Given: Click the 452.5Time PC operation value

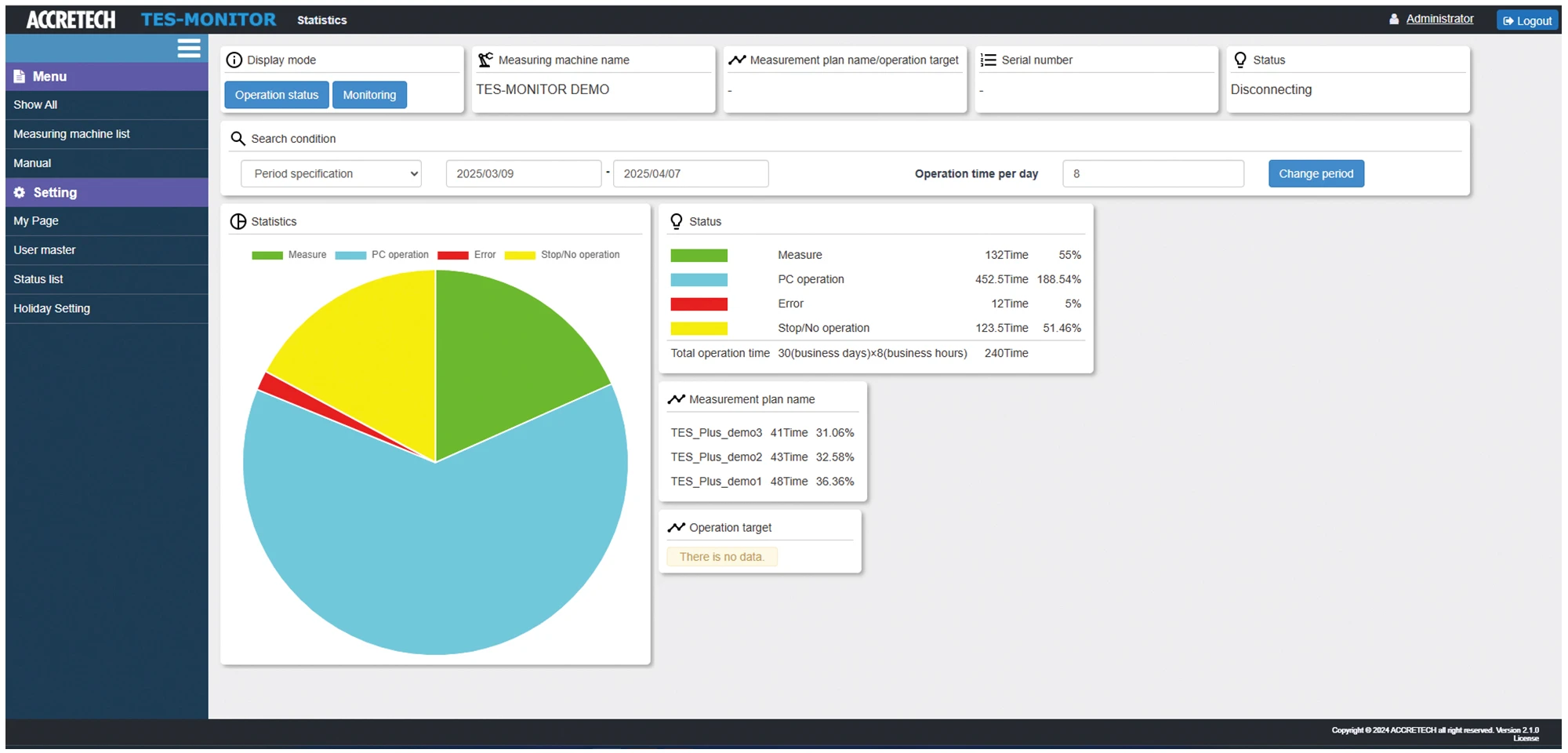Looking at the screenshot, I should (1002, 279).
